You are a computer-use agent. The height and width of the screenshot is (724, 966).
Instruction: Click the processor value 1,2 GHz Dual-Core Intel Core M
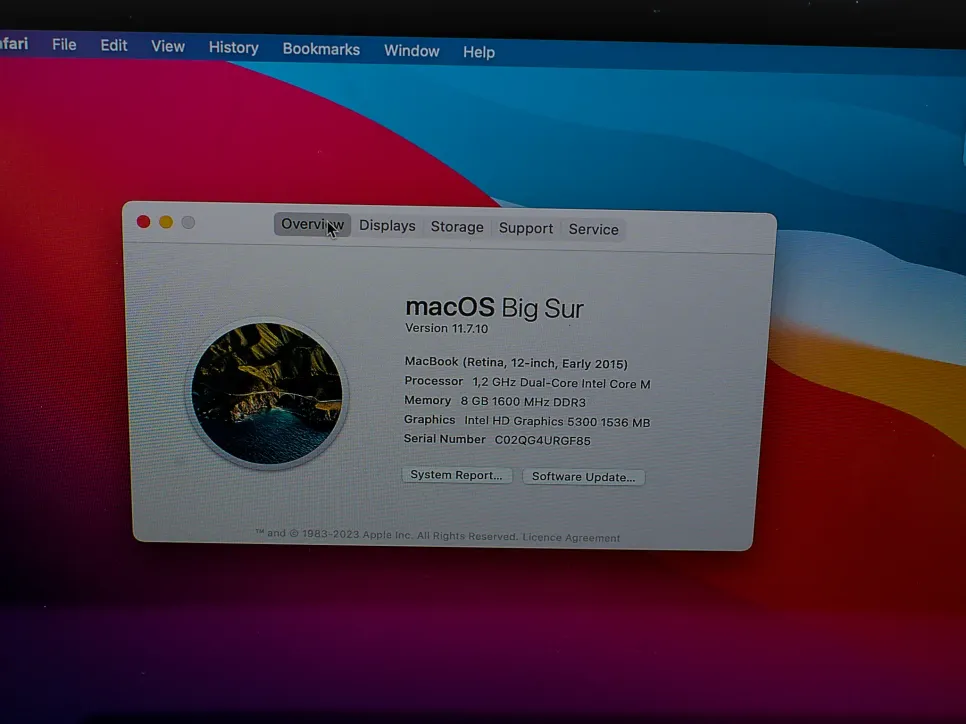(x=561, y=383)
